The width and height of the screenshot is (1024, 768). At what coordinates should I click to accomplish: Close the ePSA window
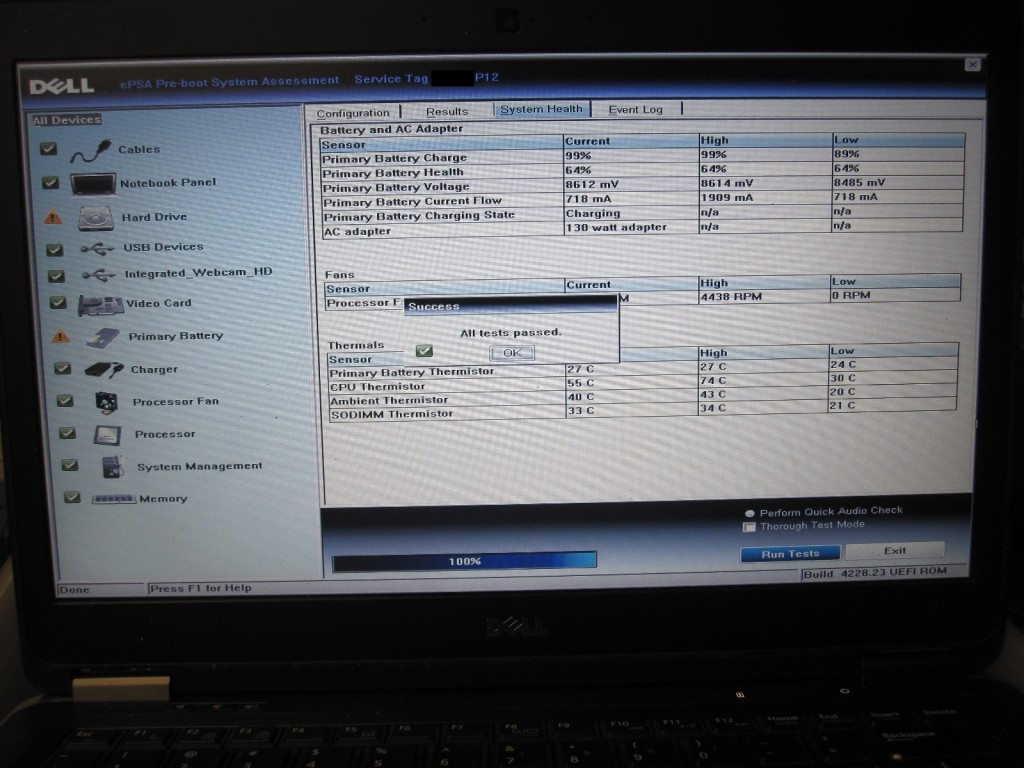point(972,65)
